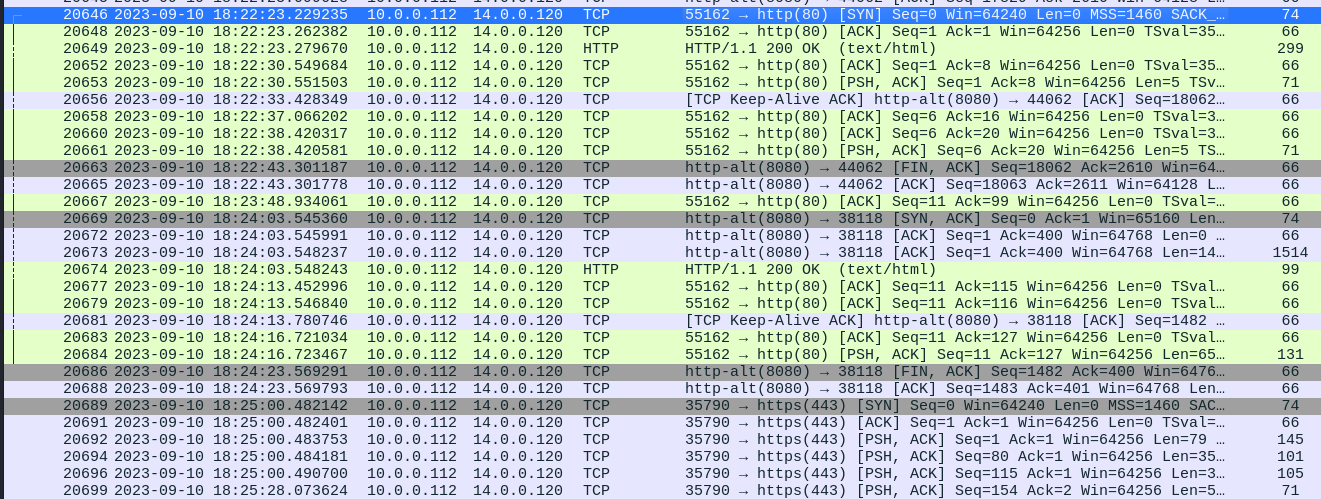Select packet 20696 with Seq=115
This screenshot has height=499, width=1321.
[x=660, y=474]
